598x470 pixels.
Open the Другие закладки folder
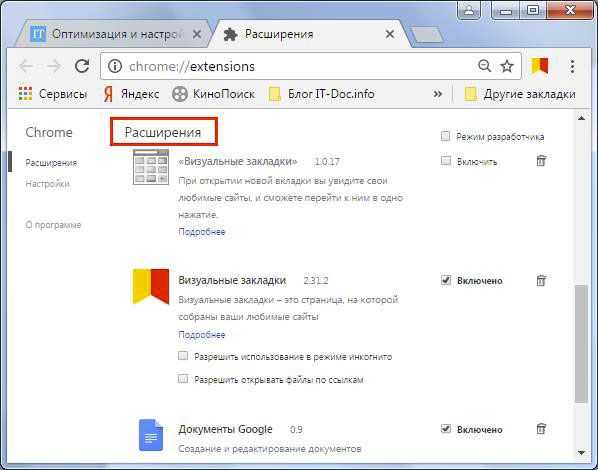point(520,94)
